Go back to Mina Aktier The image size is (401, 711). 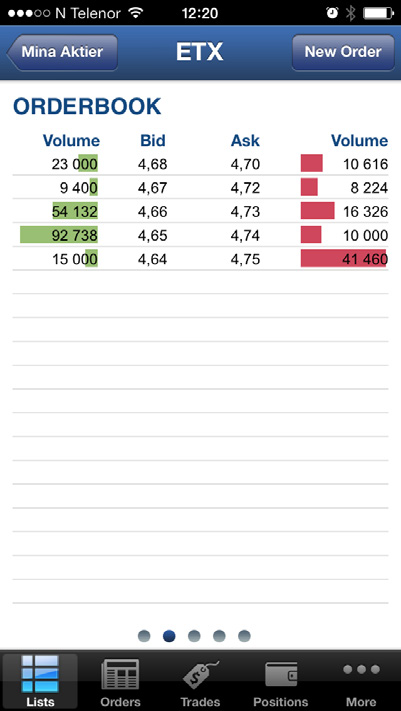coord(62,52)
